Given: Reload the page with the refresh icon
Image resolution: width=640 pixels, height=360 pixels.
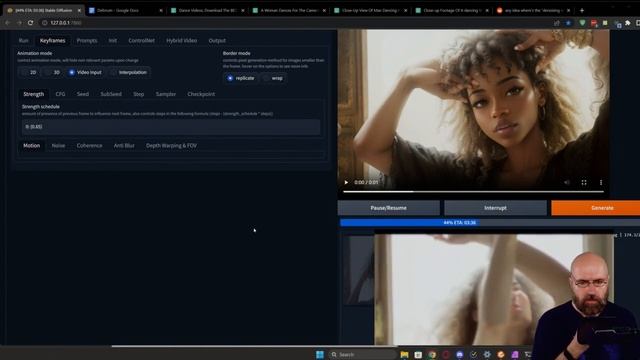Looking at the screenshot, I should tap(31, 23).
